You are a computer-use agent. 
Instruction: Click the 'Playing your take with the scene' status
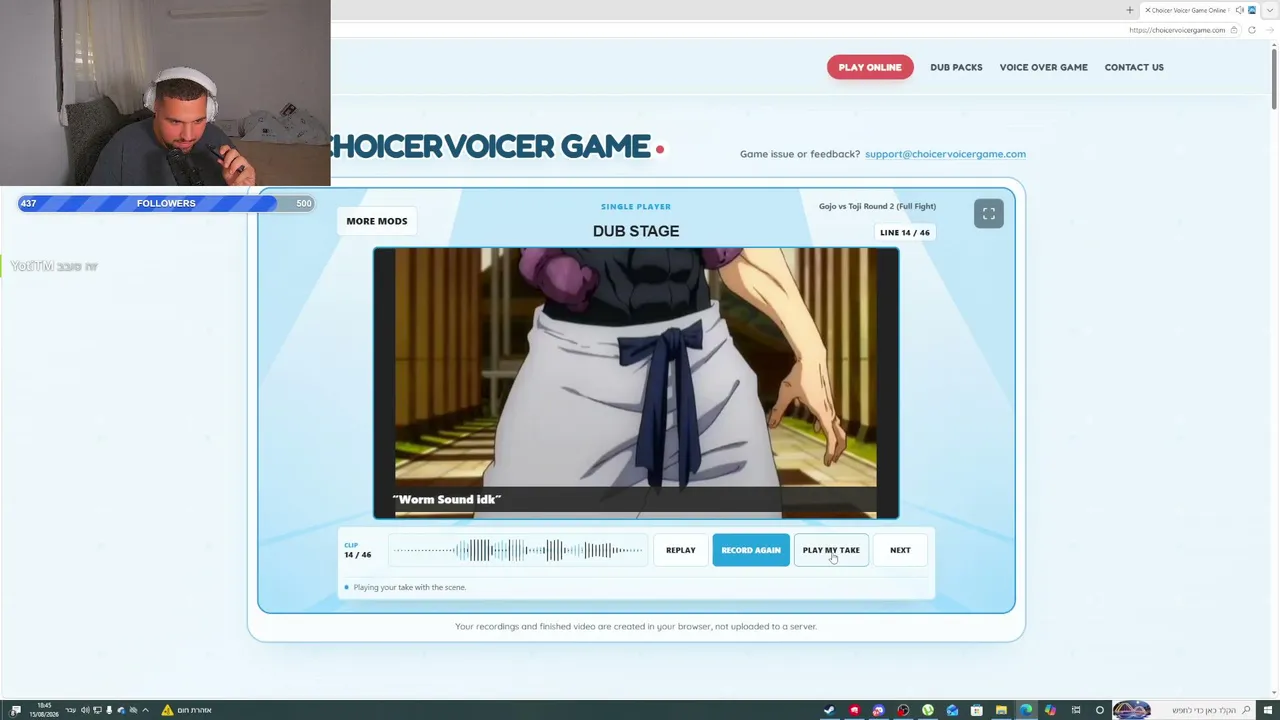409,587
